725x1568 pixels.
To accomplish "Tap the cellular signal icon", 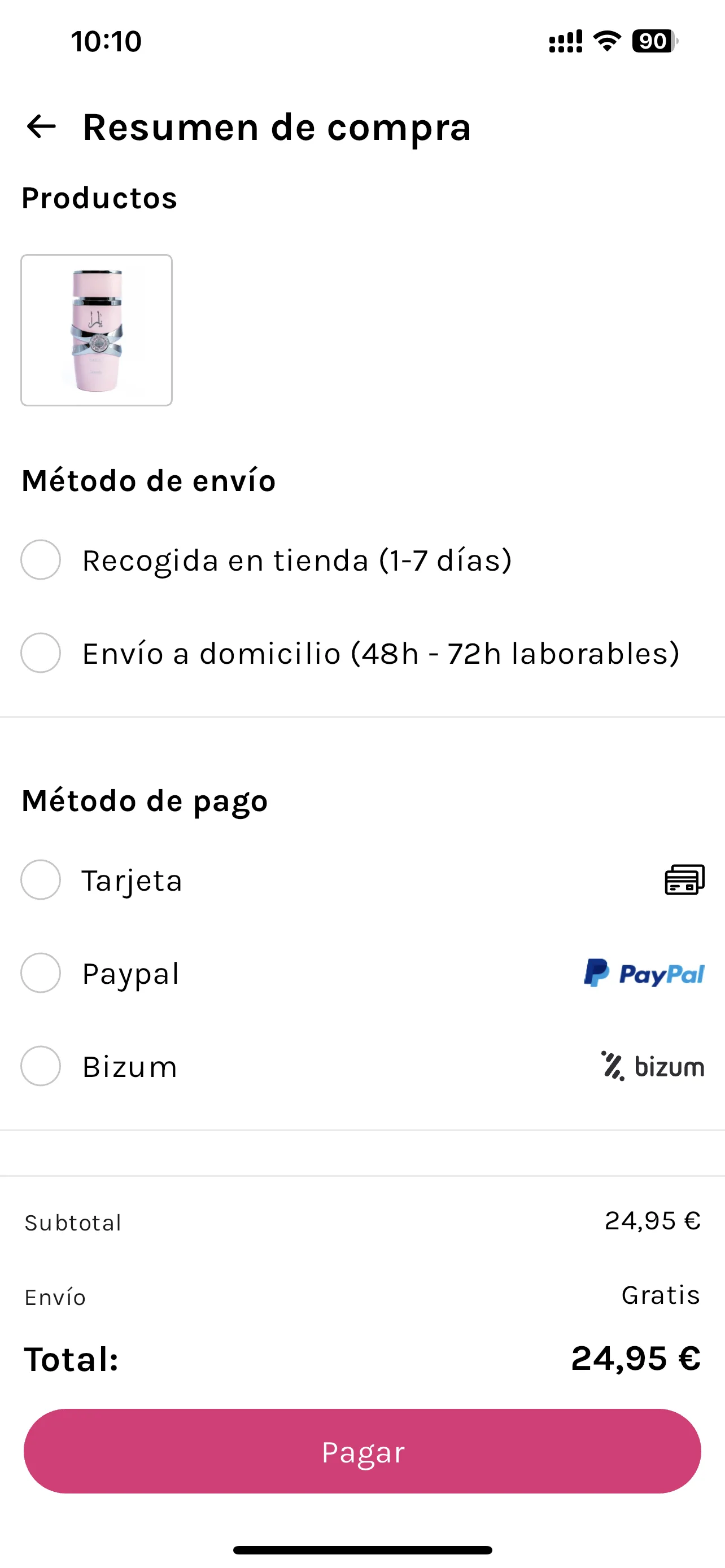I will [x=566, y=41].
